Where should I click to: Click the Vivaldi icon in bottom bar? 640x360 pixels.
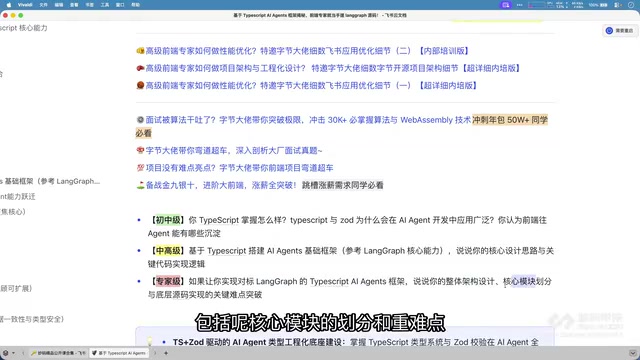coord(6,353)
